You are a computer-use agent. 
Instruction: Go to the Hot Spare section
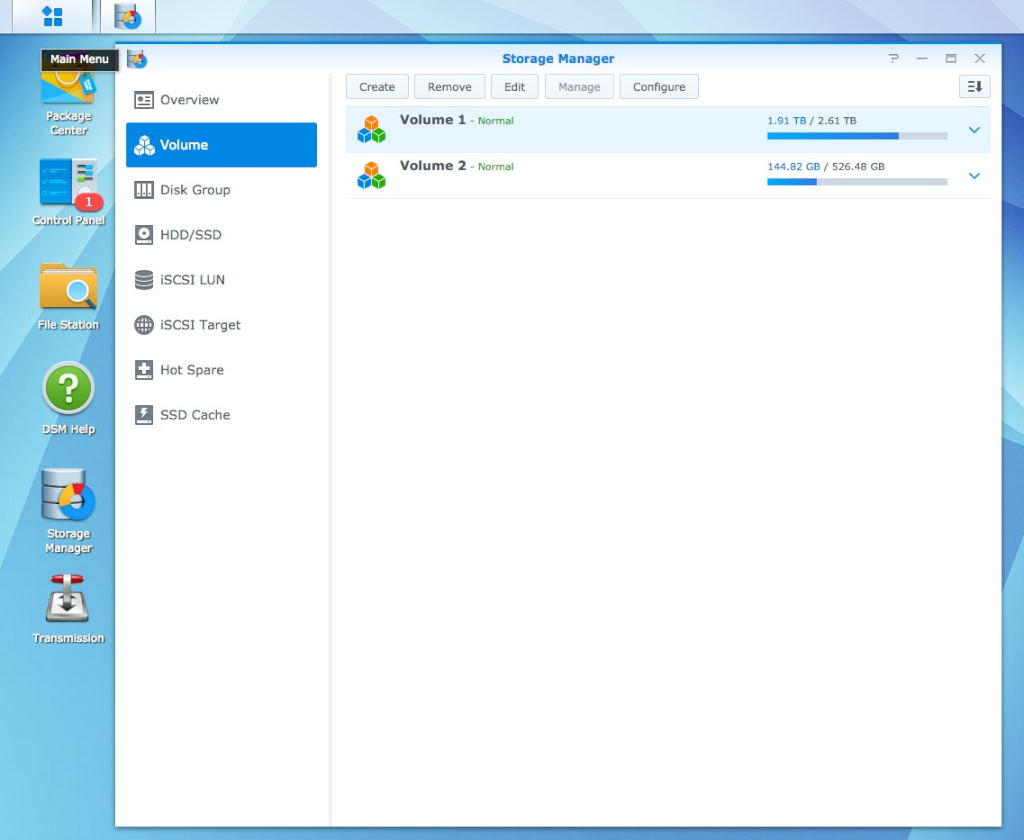[221, 370]
